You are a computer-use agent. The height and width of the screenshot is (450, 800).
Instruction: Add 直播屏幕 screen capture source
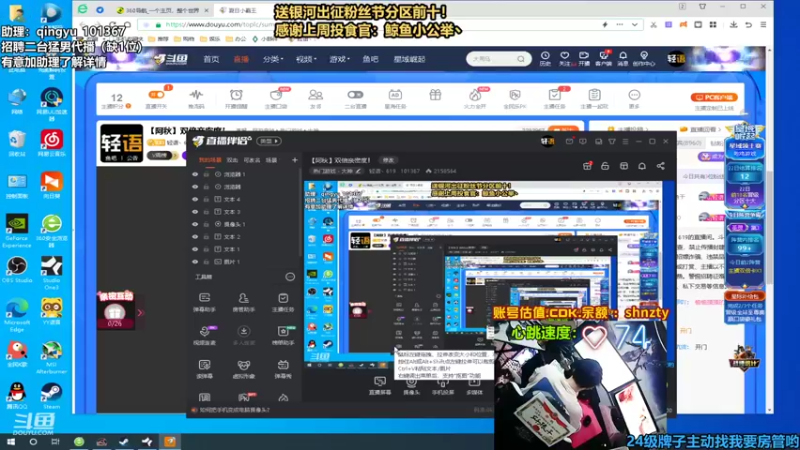click(x=380, y=386)
